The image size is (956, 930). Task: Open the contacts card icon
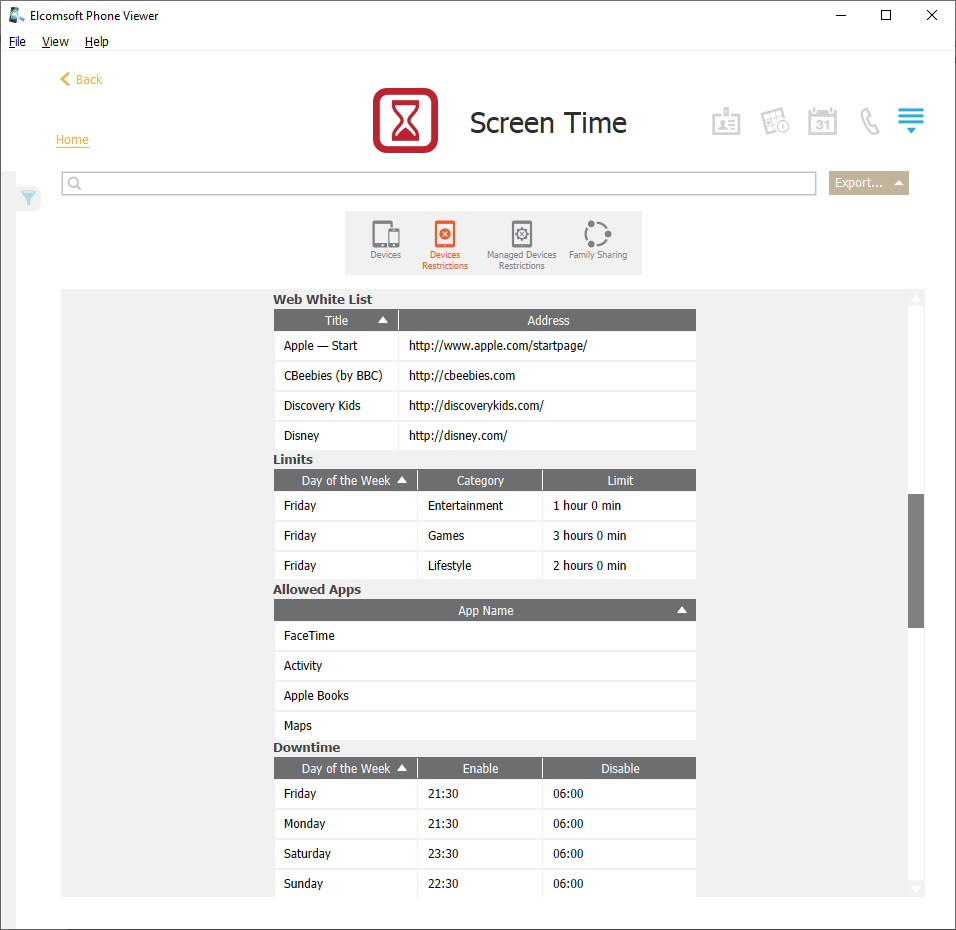click(726, 122)
